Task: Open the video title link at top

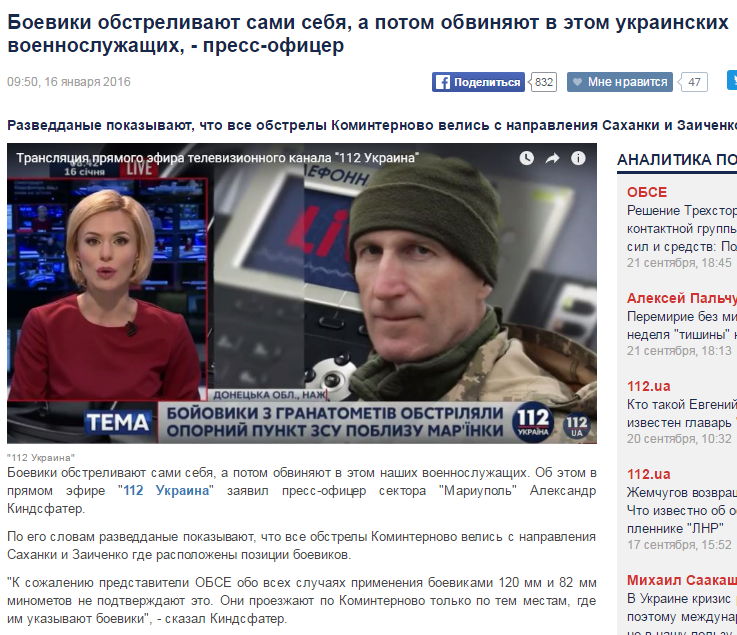Action: pos(217,158)
